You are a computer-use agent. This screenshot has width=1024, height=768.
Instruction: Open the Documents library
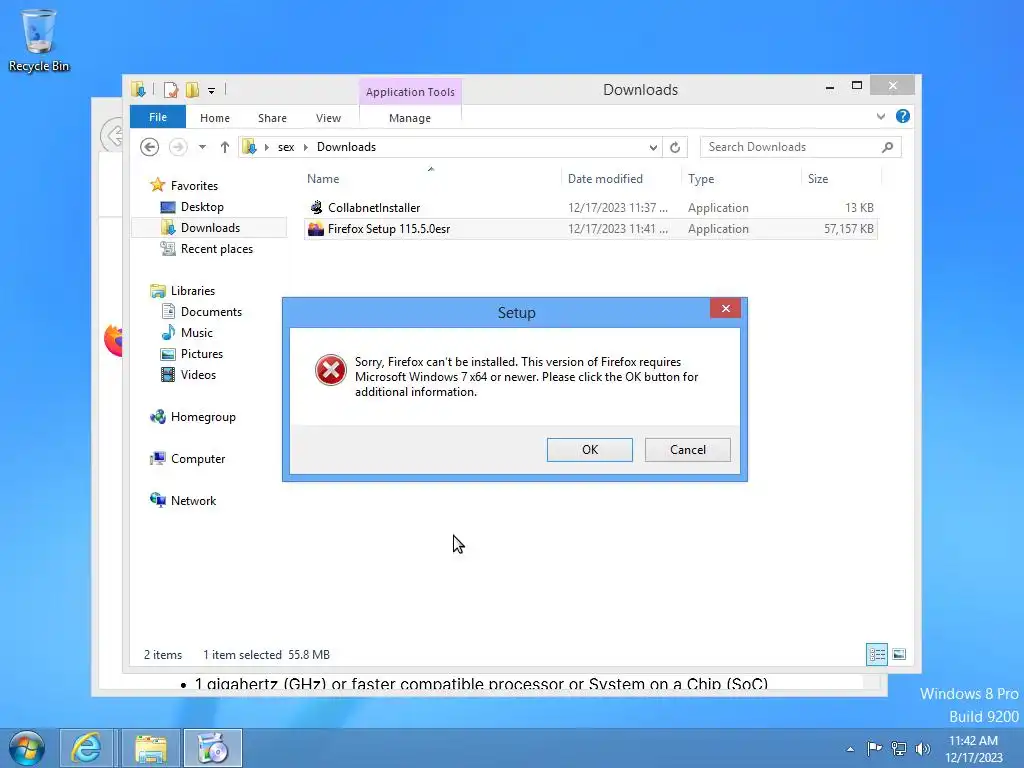211,312
